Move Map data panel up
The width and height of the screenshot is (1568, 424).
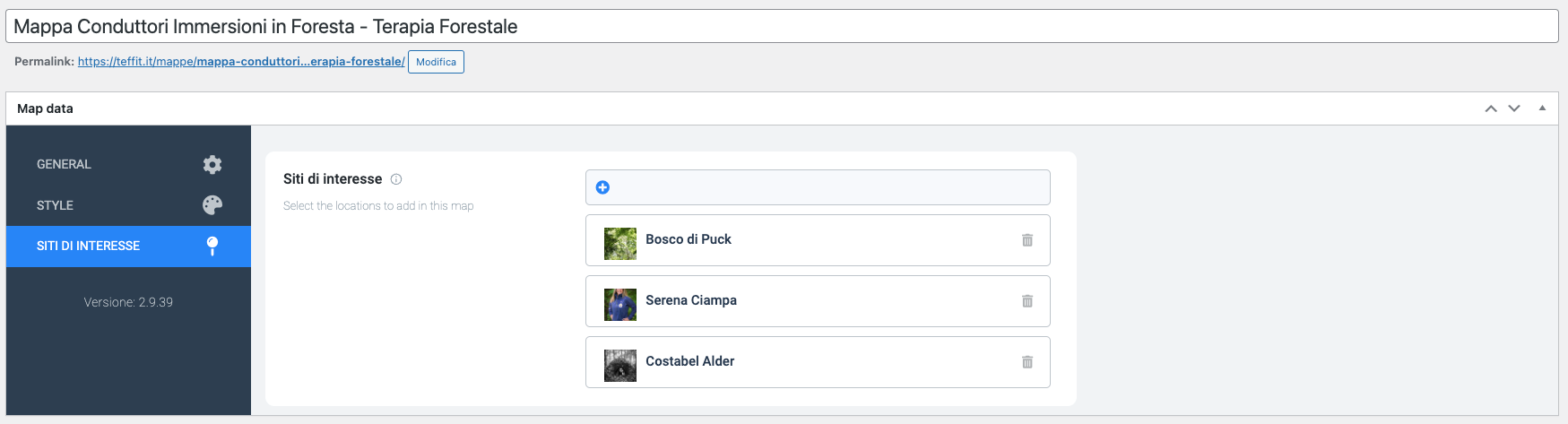click(1491, 108)
